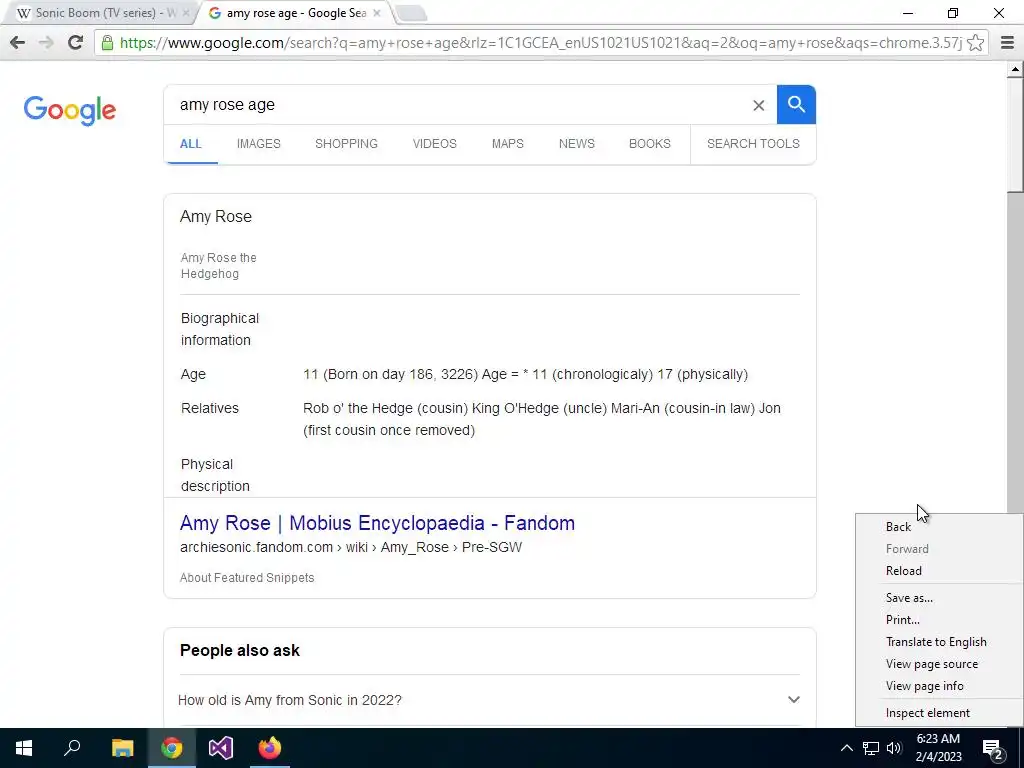This screenshot has height=768, width=1024.
Task: Click About Featured Snippets link
Action: click(247, 578)
